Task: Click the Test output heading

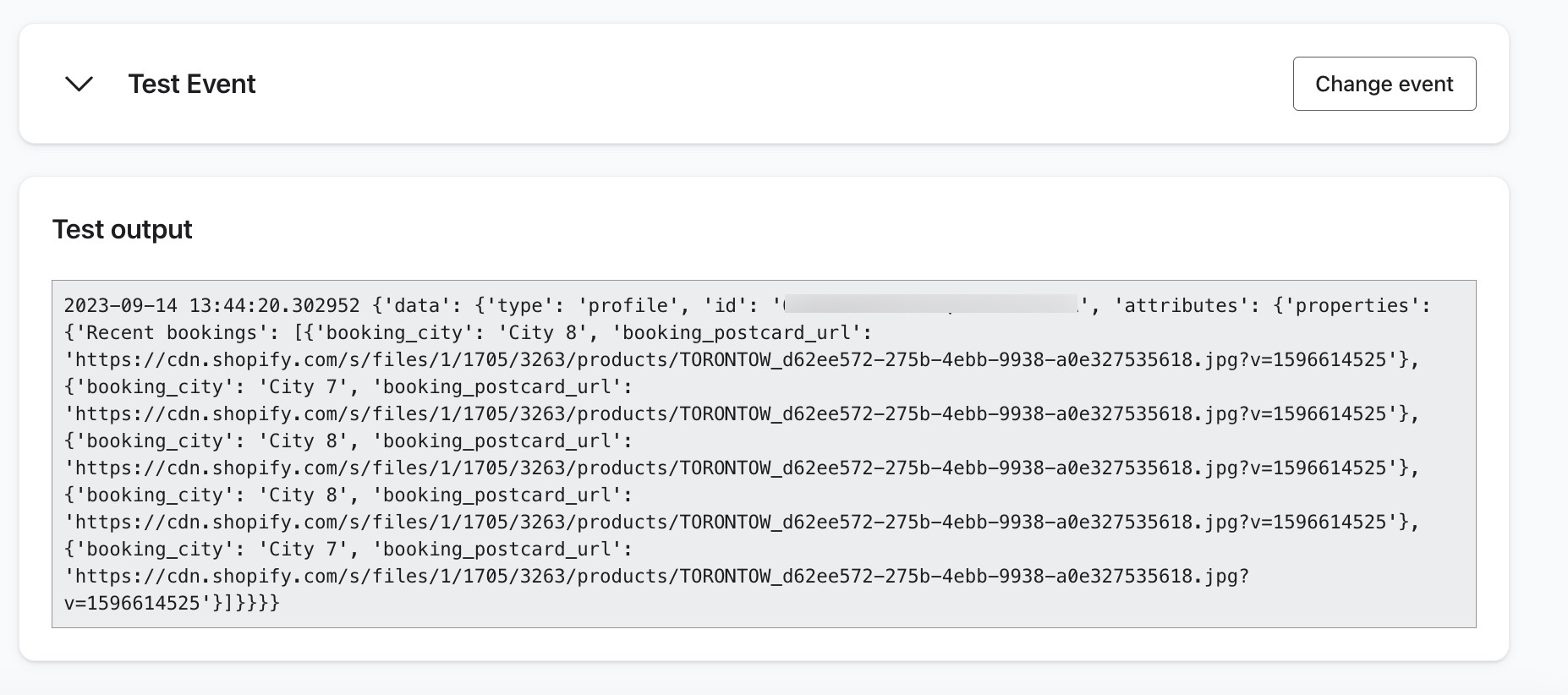Action: (123, 229)
